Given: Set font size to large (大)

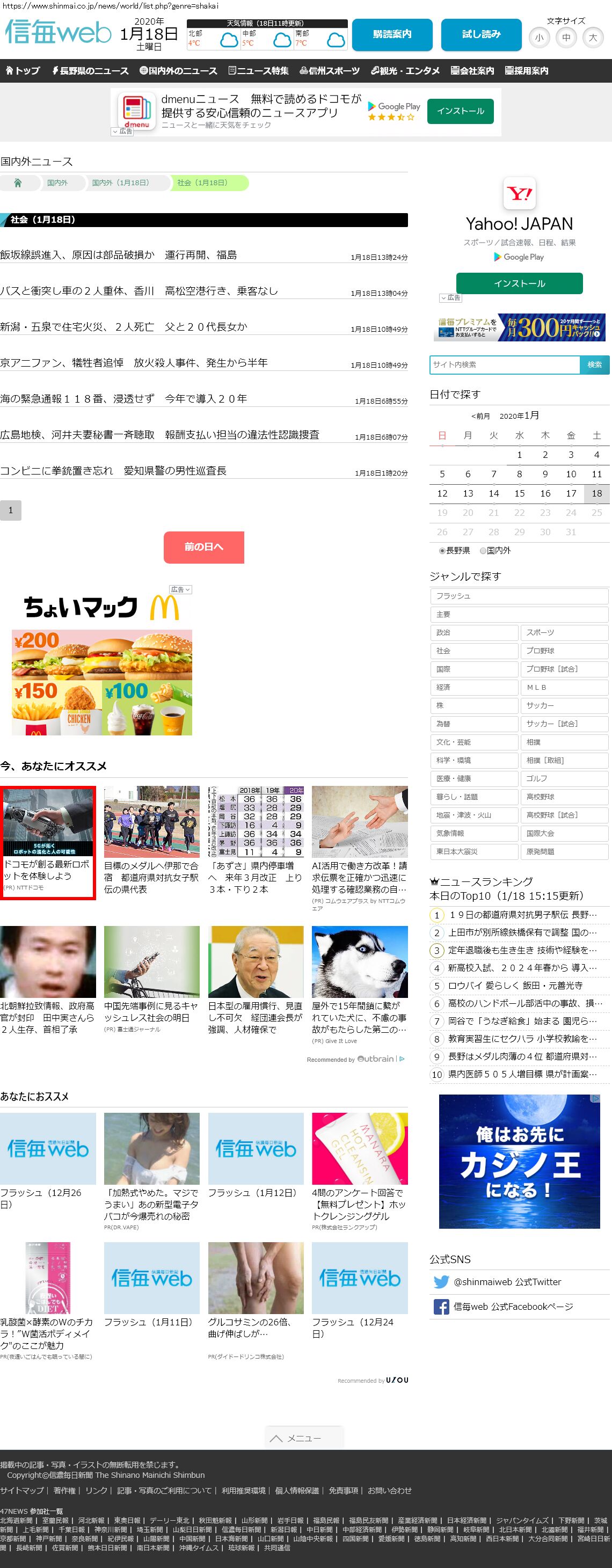Looking at the screenshot, I should pos(593,38).
